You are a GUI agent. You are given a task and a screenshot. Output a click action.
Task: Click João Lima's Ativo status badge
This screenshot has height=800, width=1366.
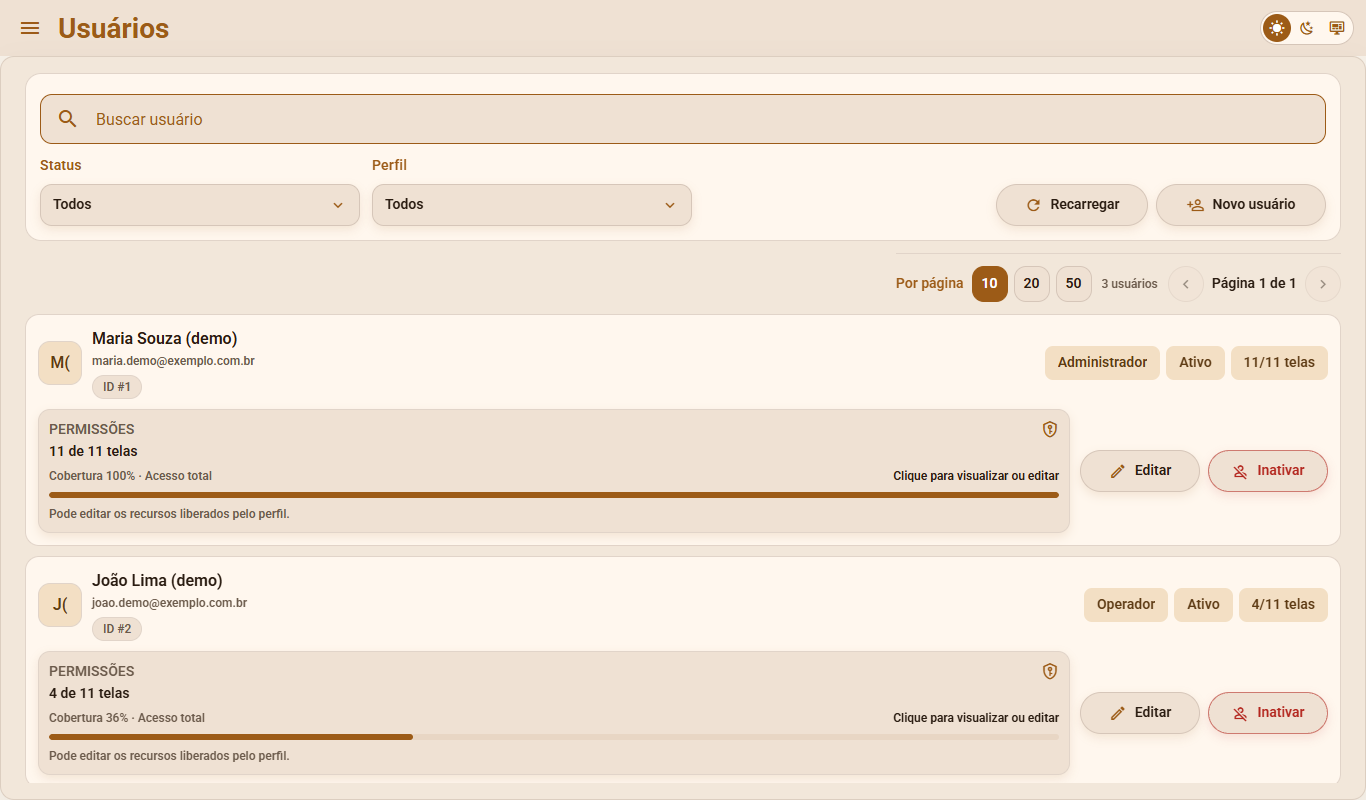tap(1203, 605)
